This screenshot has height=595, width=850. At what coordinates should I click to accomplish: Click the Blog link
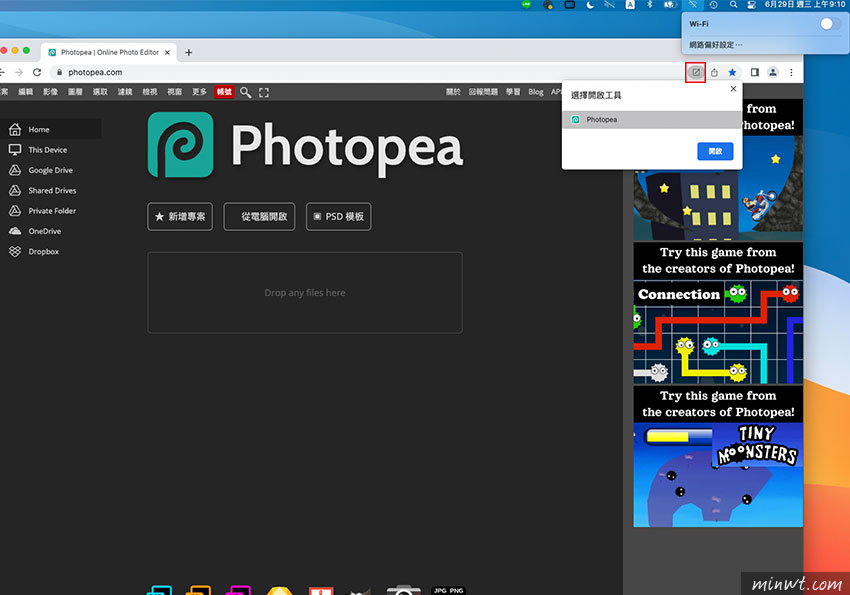point(536,92)
